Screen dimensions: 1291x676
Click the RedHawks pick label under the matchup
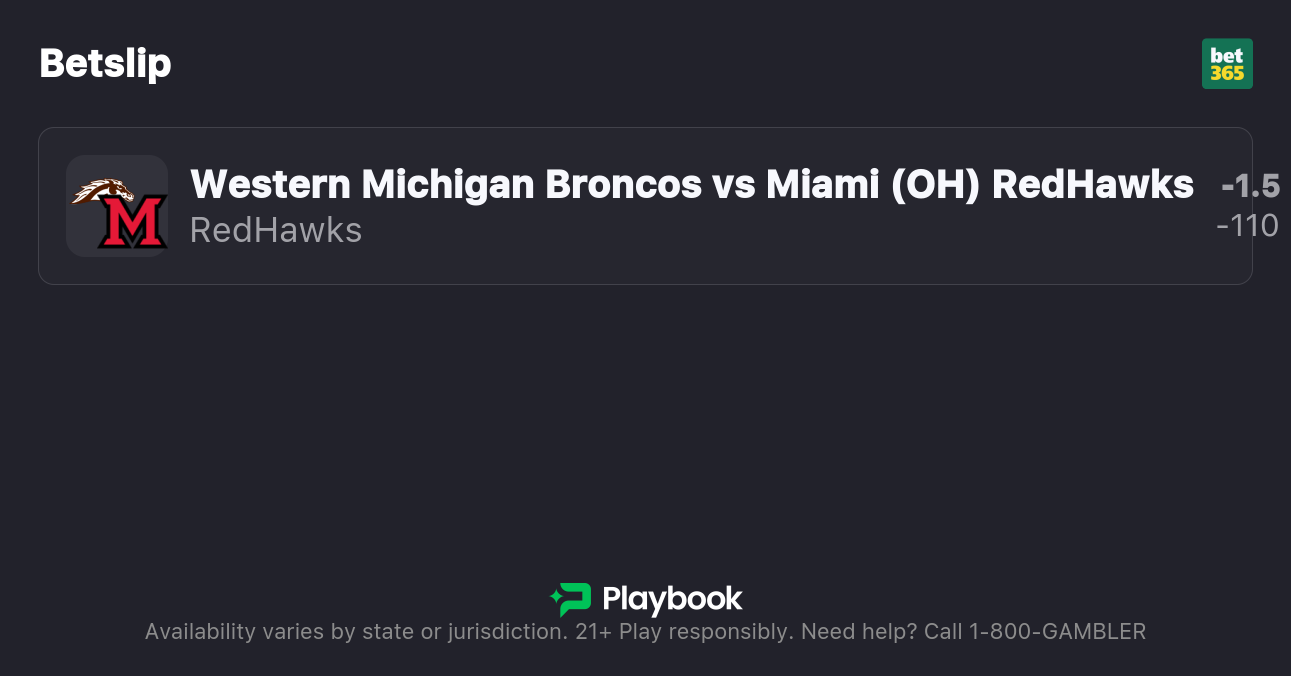[276, 230]
